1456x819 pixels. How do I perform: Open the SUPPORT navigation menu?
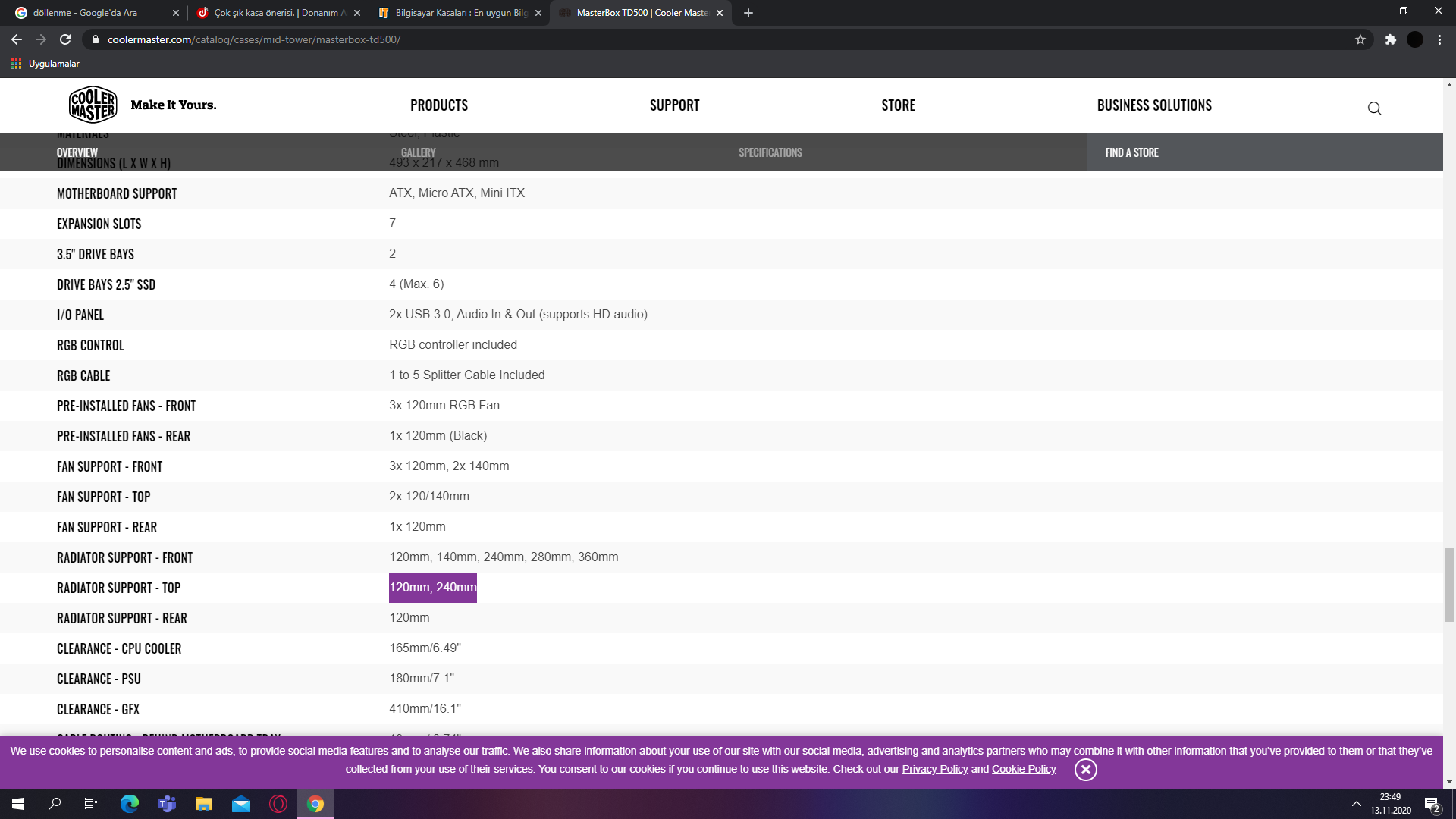point(674,105)
